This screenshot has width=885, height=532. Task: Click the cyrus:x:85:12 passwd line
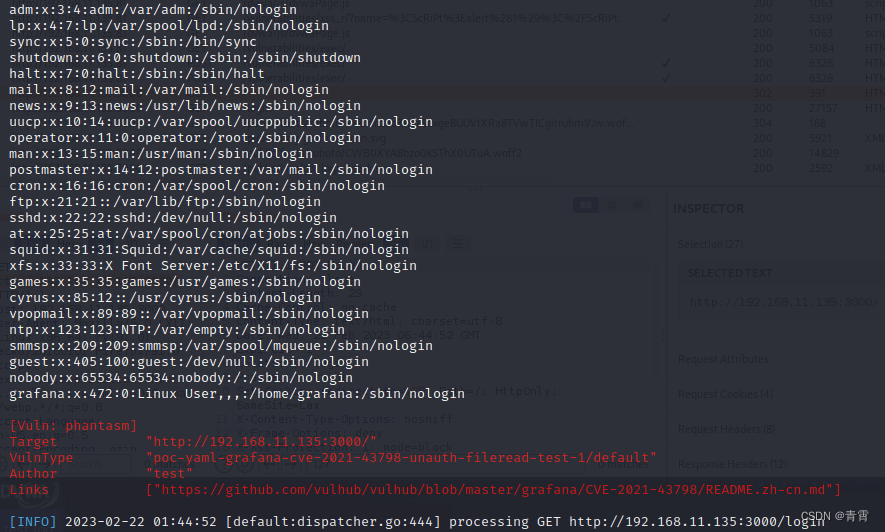pyautogui.click(x=165, y=297)
